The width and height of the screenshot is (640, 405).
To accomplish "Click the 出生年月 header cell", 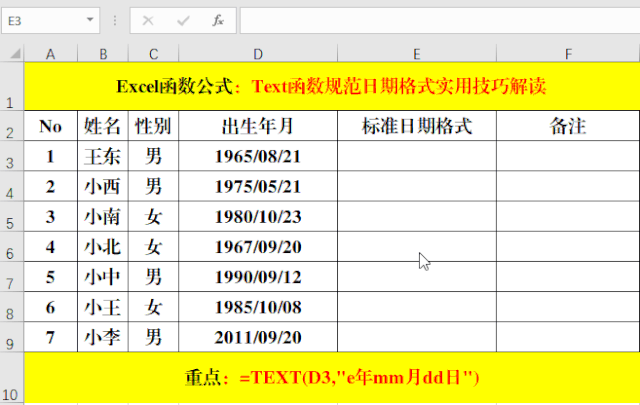I will coord(257,126).
